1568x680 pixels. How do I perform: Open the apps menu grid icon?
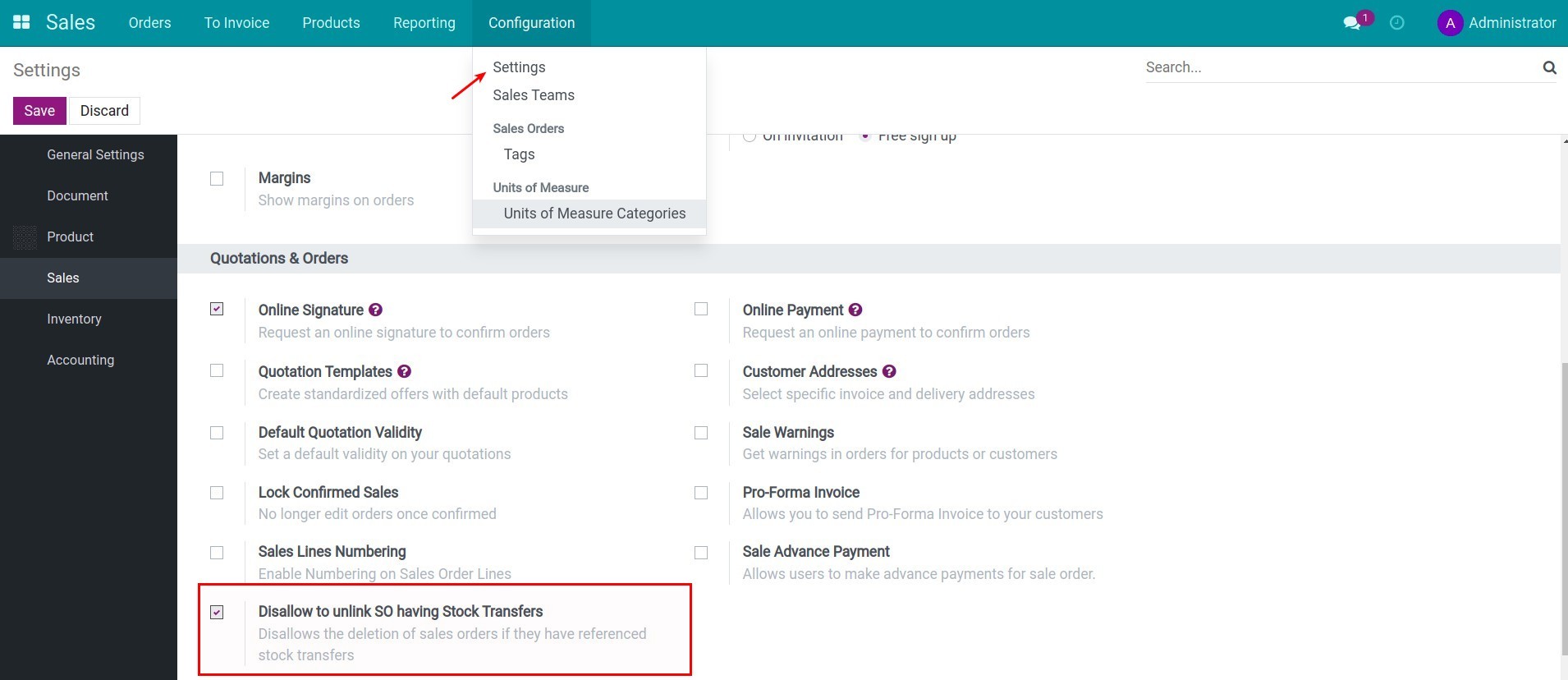click(21, 21)
